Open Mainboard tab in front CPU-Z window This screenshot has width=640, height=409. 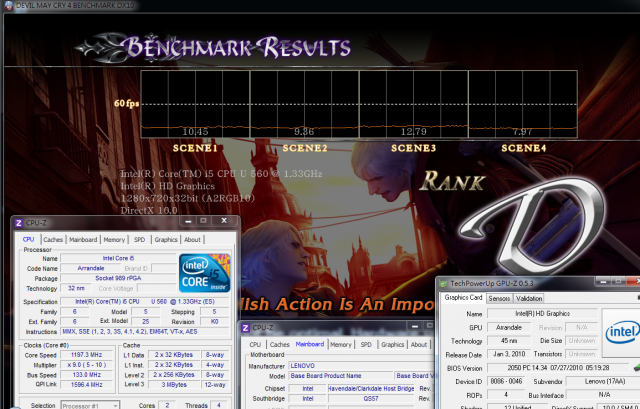pyautogui.click(x=83, y=240)
